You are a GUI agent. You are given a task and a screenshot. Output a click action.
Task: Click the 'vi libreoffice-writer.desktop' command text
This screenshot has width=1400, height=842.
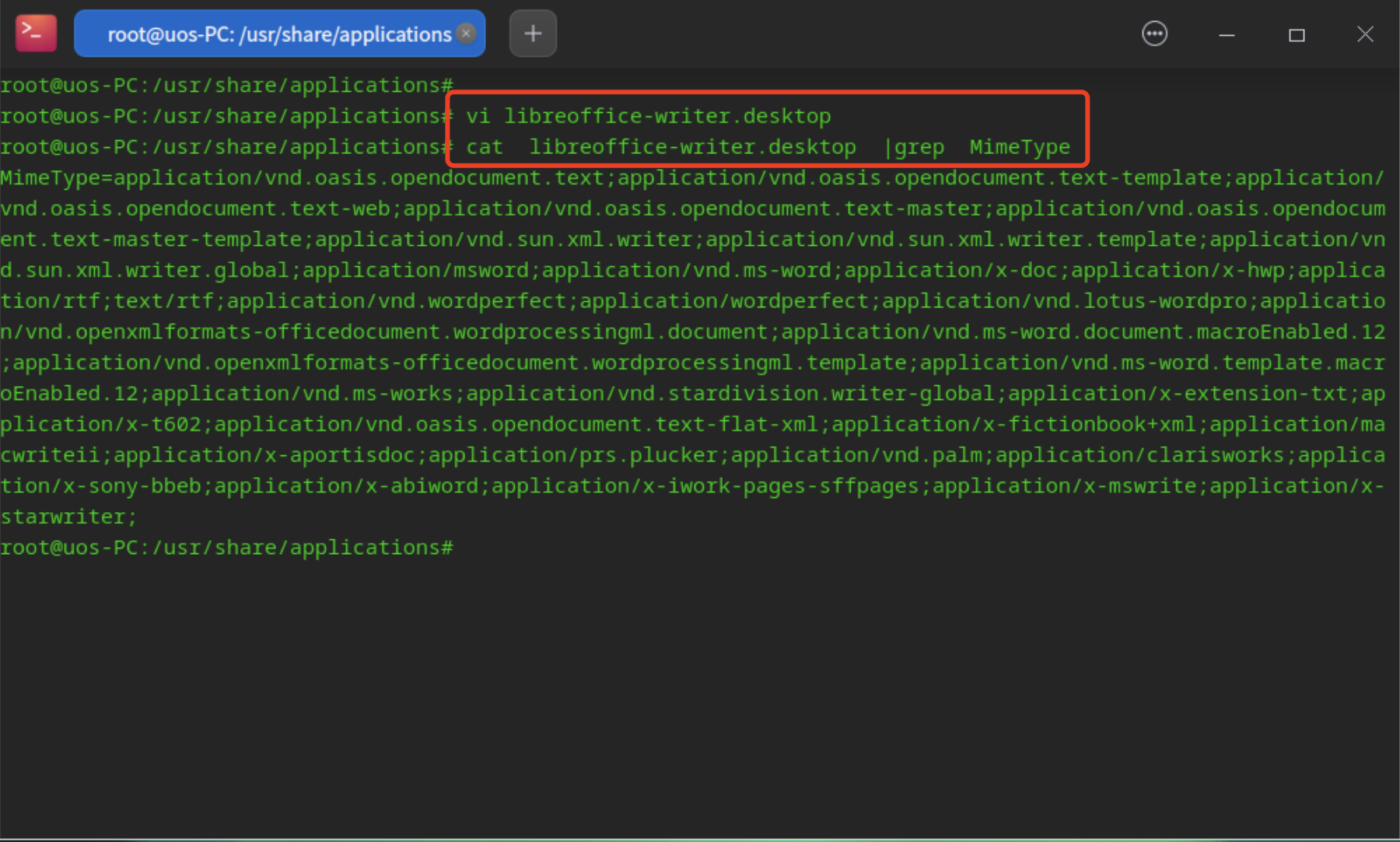(649, 116)
